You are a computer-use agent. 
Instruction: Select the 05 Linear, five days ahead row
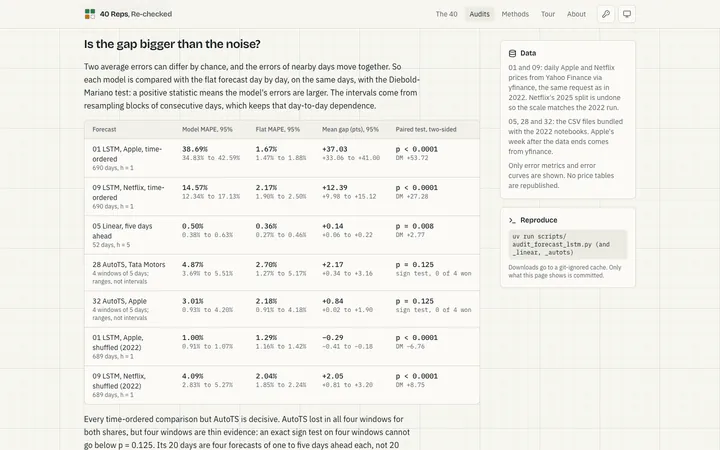click(281, 235)
